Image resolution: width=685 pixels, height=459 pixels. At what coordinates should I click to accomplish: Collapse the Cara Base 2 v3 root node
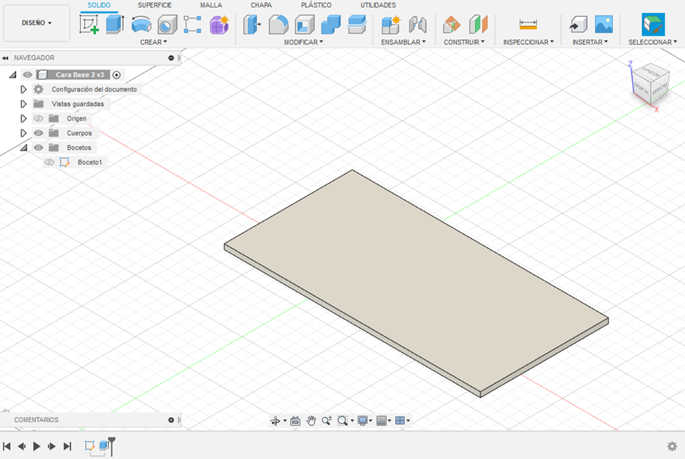click(x=13, y=75)
